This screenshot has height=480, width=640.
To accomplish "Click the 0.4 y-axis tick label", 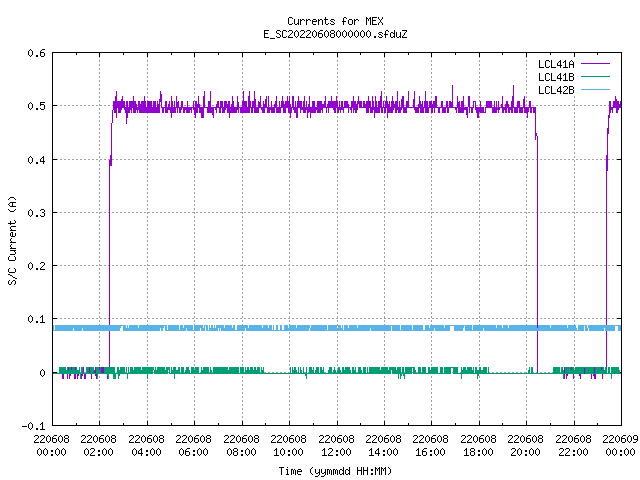I will point(36,160).
